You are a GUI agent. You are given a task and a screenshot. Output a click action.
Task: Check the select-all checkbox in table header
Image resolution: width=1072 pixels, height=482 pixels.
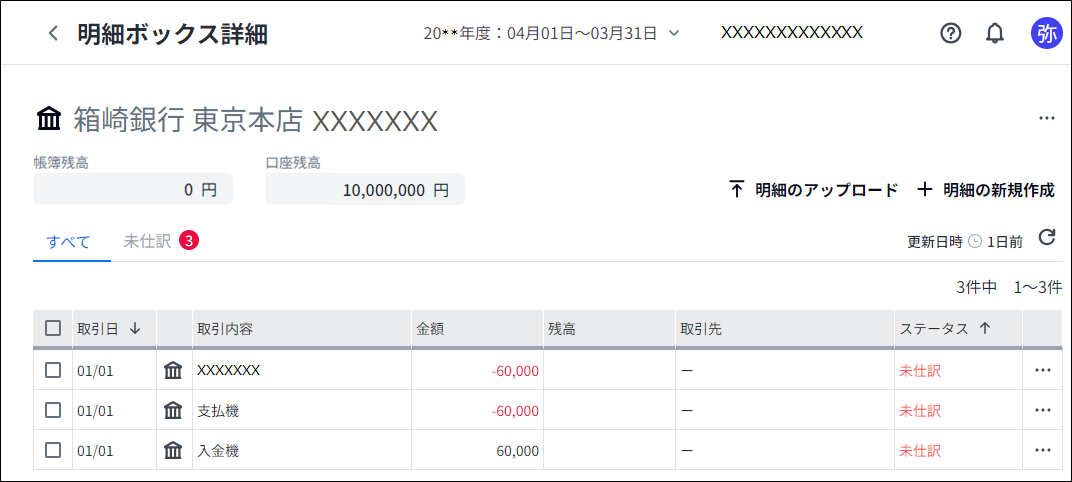point(53,328)
